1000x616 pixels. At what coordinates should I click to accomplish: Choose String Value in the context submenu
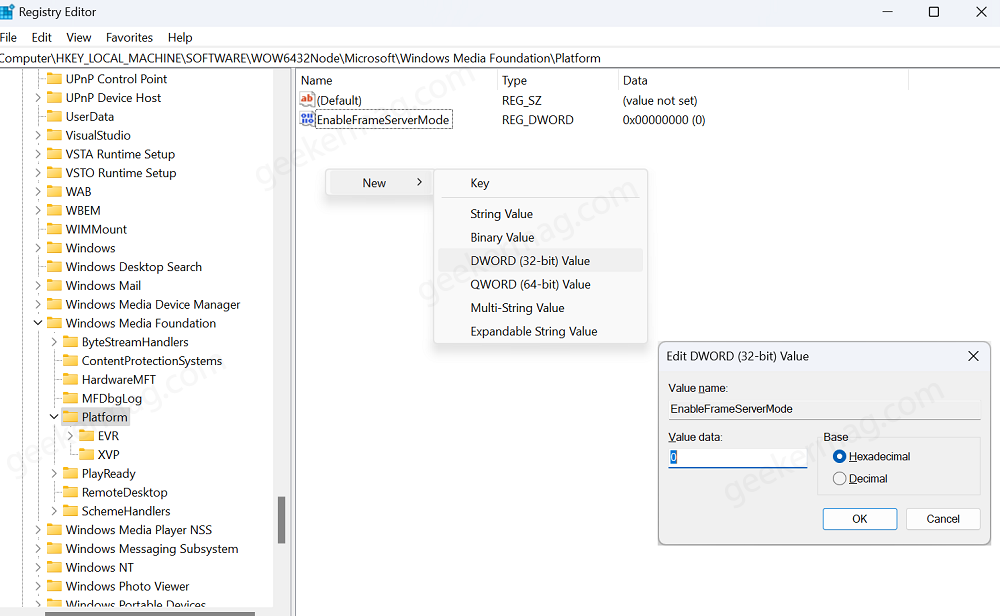(540, 214)
